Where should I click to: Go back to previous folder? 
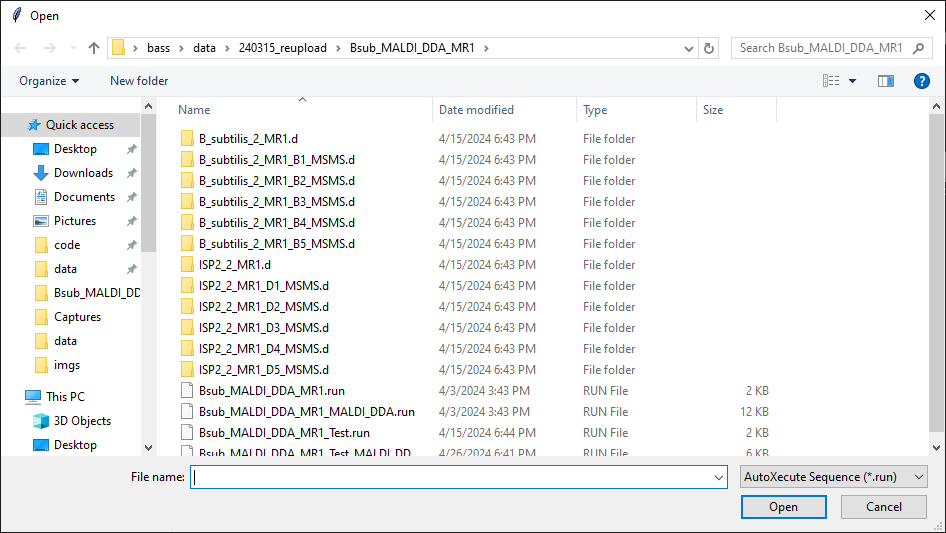pos(20,48)
